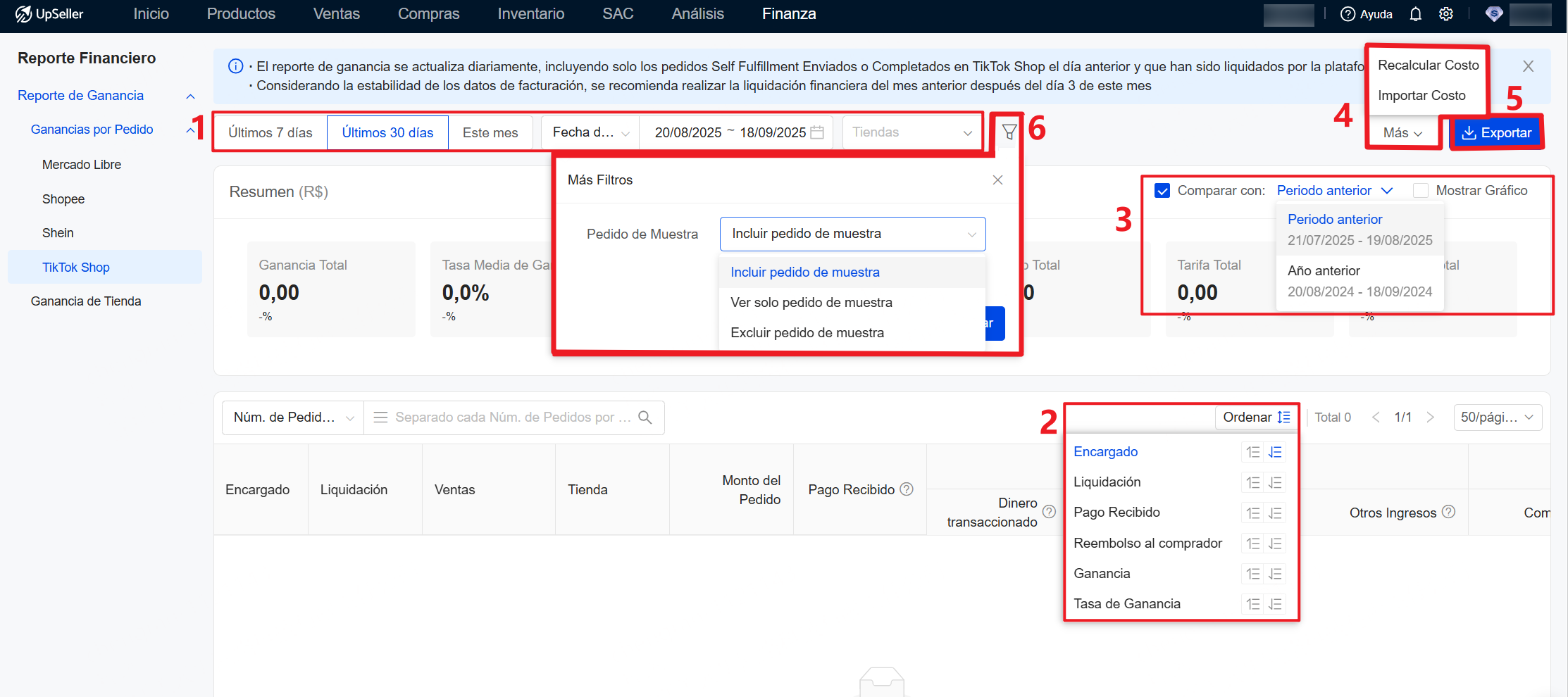
Task: Select Últimos 7 días tab
Action: 270,133
